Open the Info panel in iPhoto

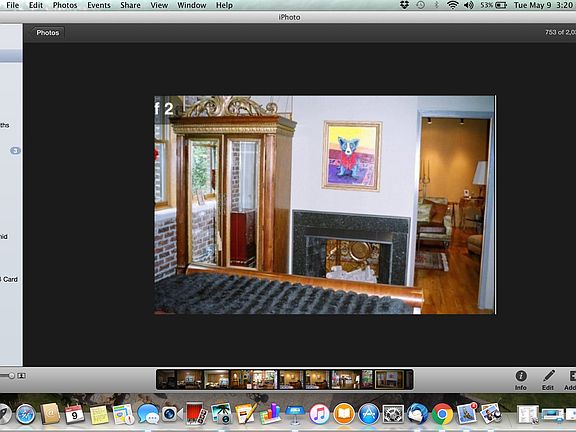tap(521, 379)
